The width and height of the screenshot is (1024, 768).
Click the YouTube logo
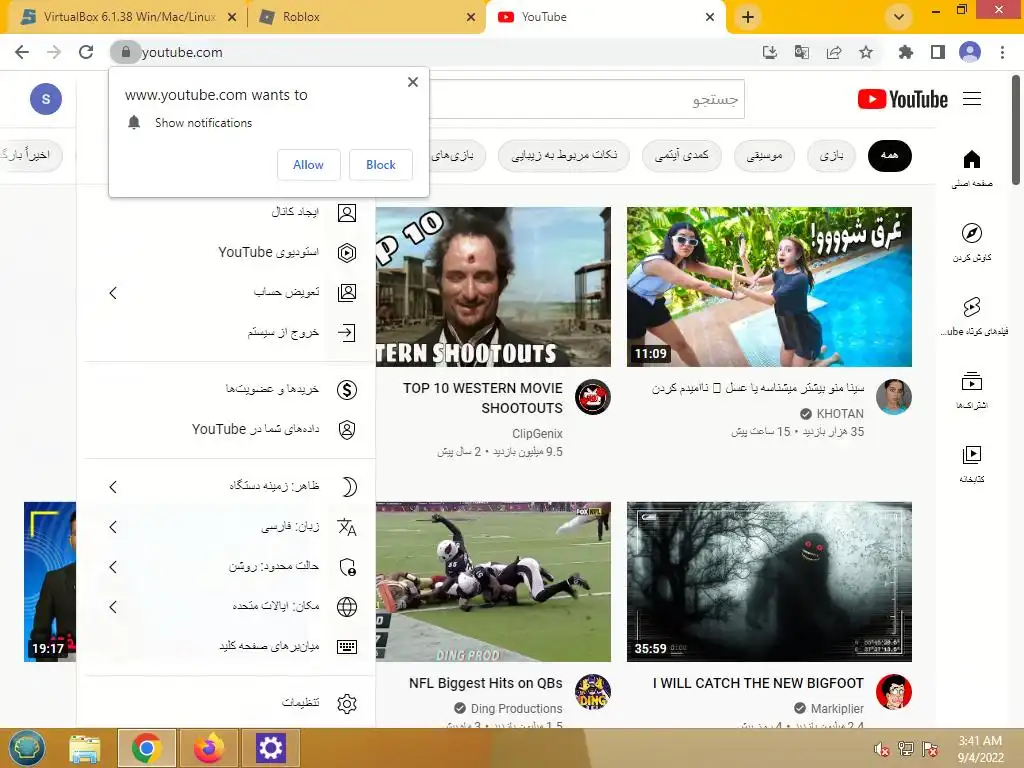[903, 99]
